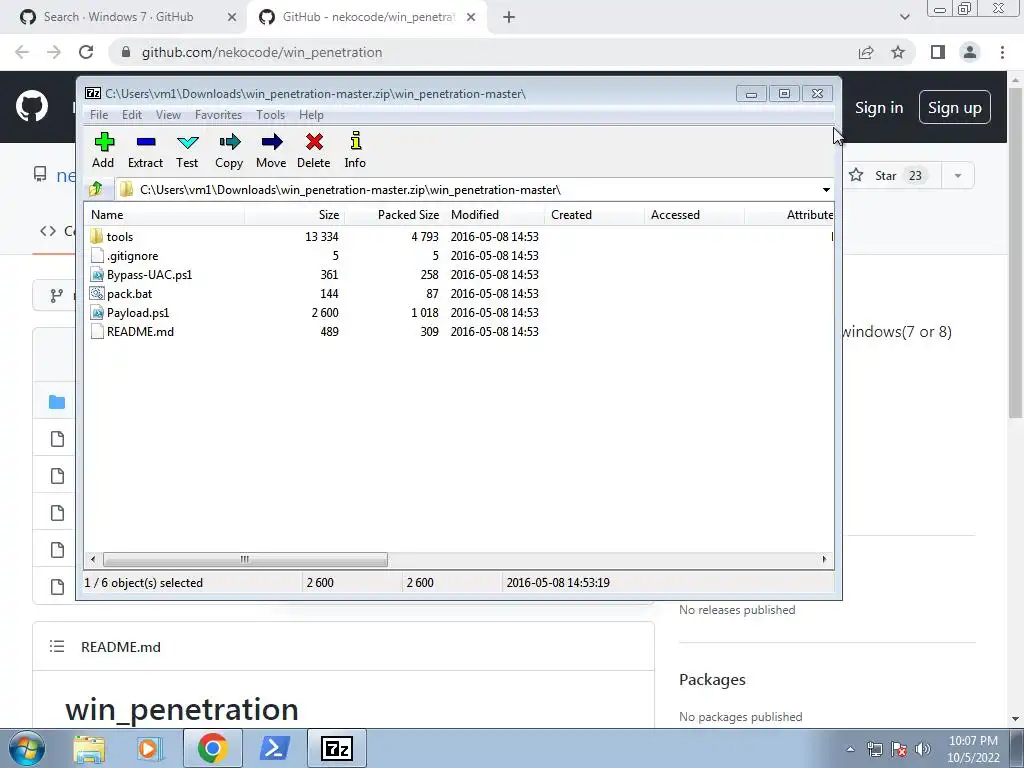1024x768 pixels.
Task: Run the Test archive tool
Action: (x=187, y=151)
